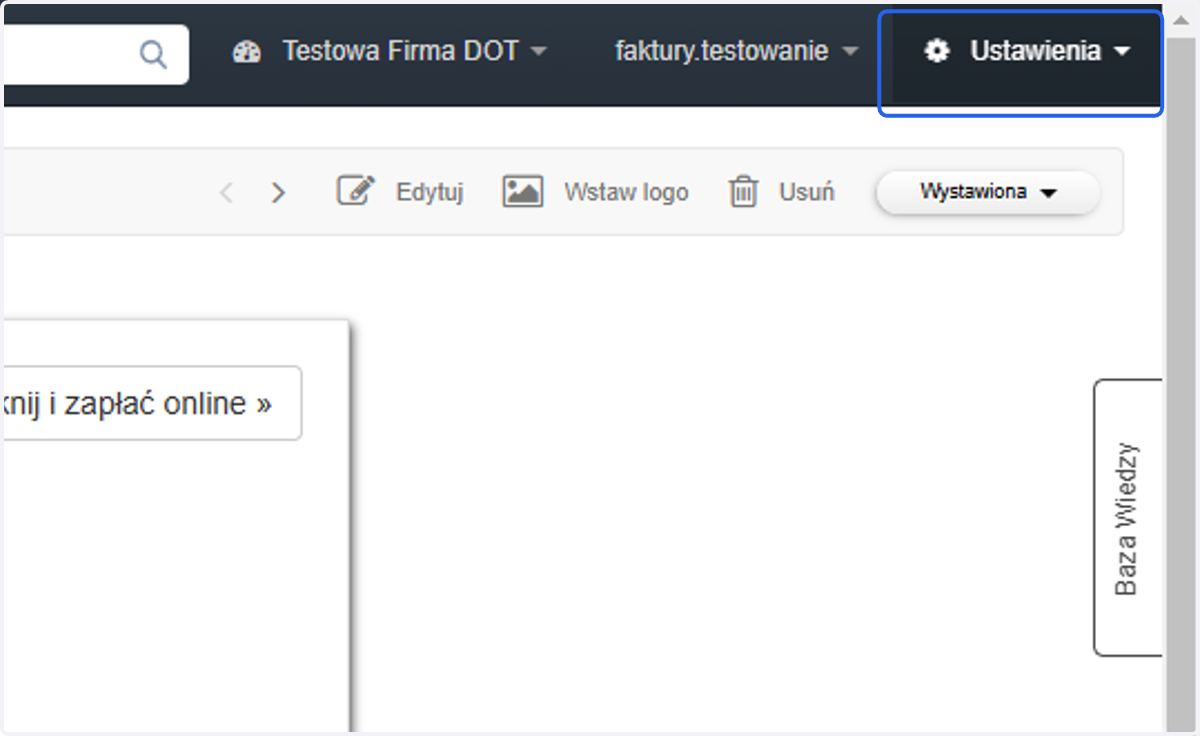Go to previous invoice arrow
1200x736 pixels.
pos(226,192)
